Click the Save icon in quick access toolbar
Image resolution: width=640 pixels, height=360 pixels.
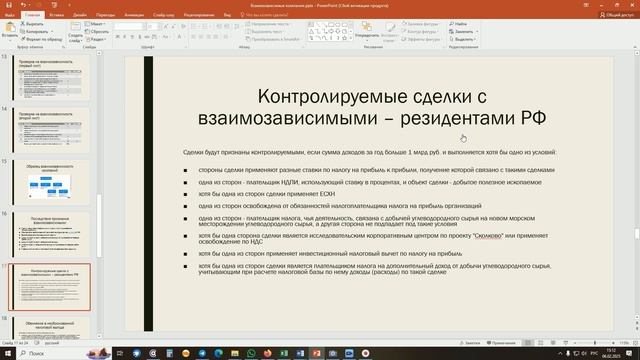[x=9, y=5]
